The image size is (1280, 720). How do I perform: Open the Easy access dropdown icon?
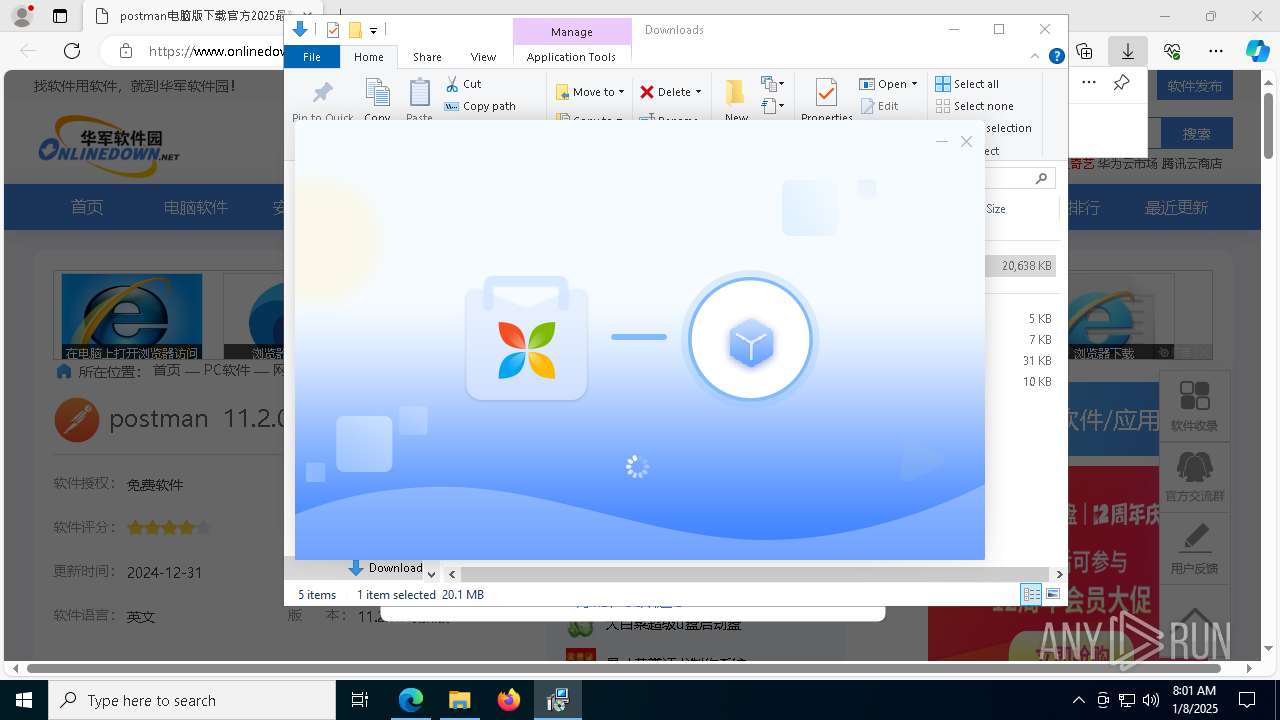(x=773, y=105)
